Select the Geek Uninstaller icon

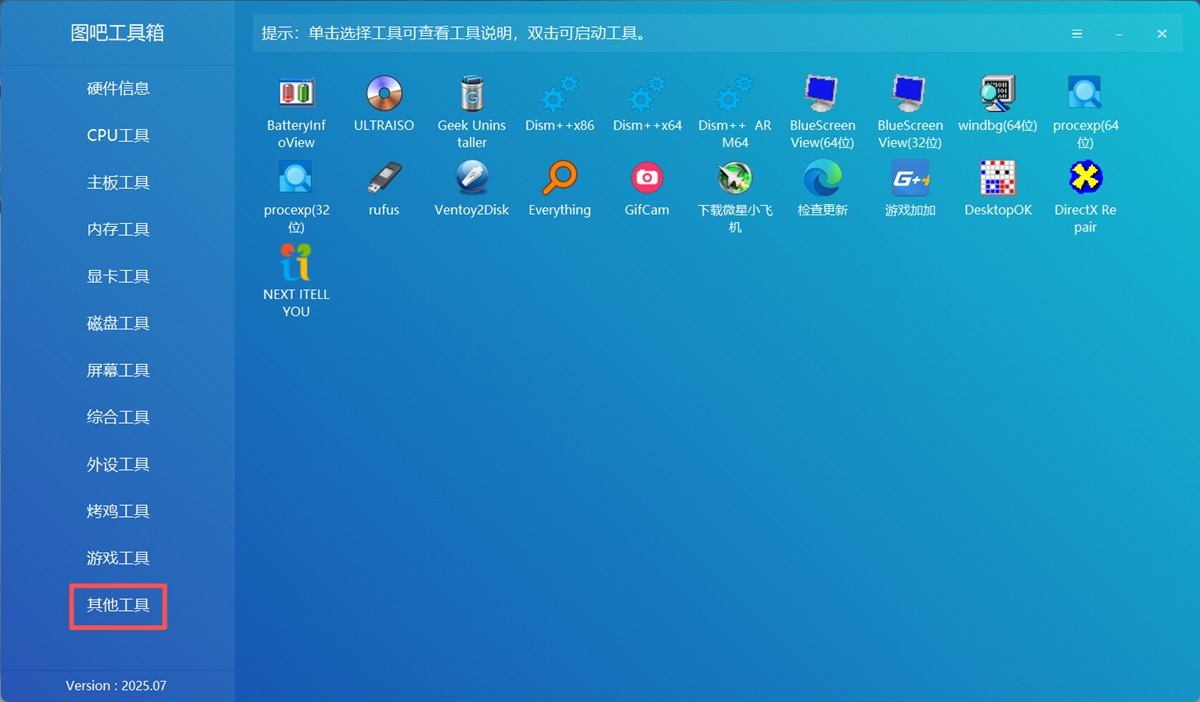472,94
